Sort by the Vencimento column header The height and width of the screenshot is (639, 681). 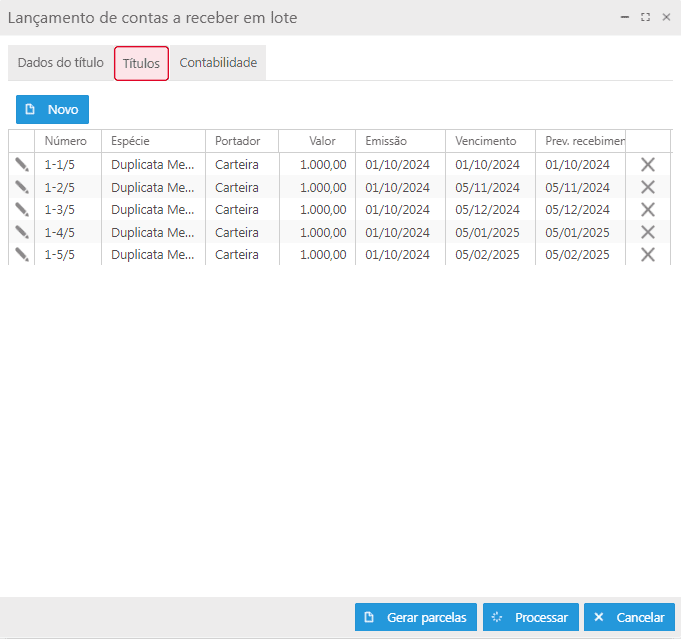(486, 141)
